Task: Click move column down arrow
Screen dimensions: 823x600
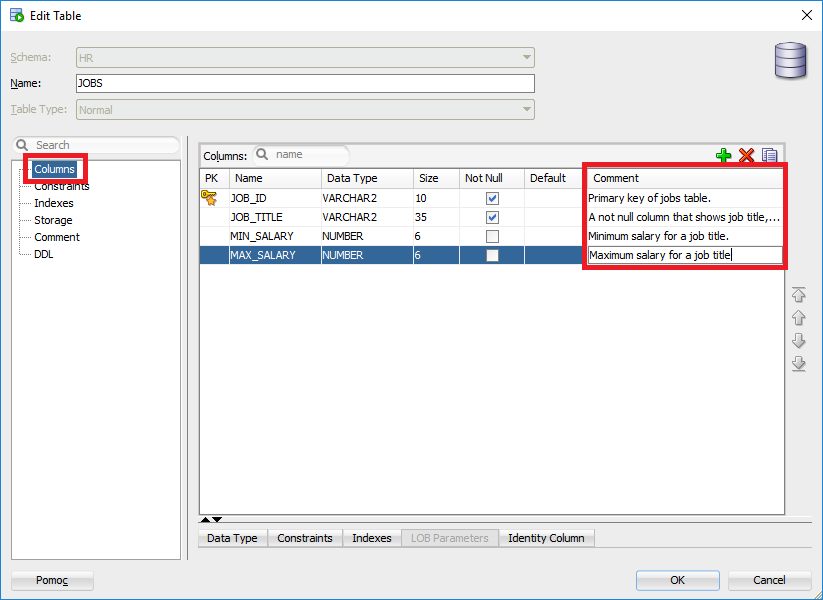Action: click(x=798, y=341)
